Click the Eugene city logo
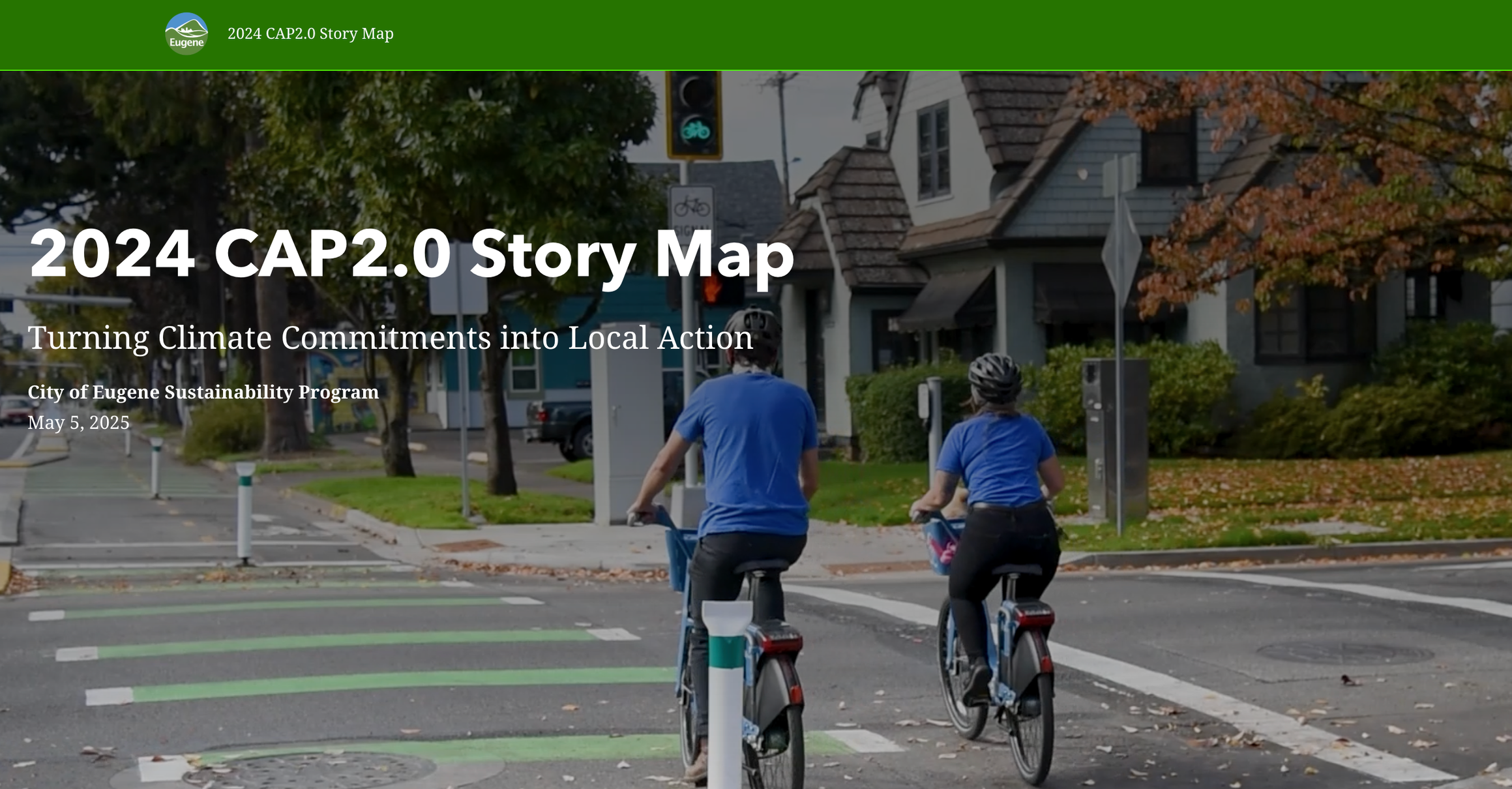The height and width of the screenshot is (789, 1512). pos(186,34)
